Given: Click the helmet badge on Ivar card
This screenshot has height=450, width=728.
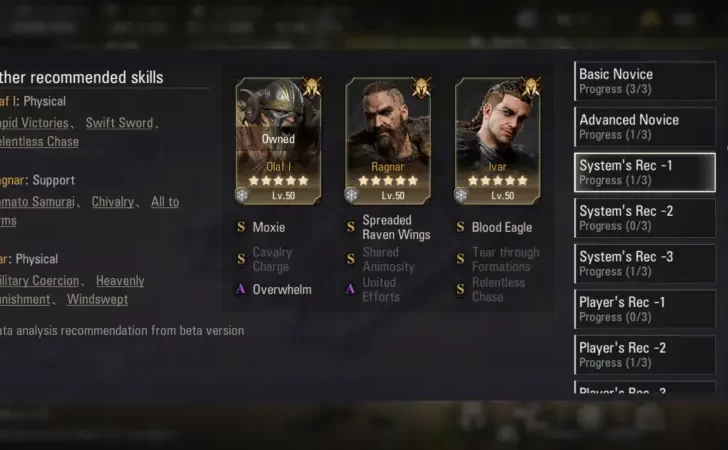Looking at the screenshot, I should (531, 87).
